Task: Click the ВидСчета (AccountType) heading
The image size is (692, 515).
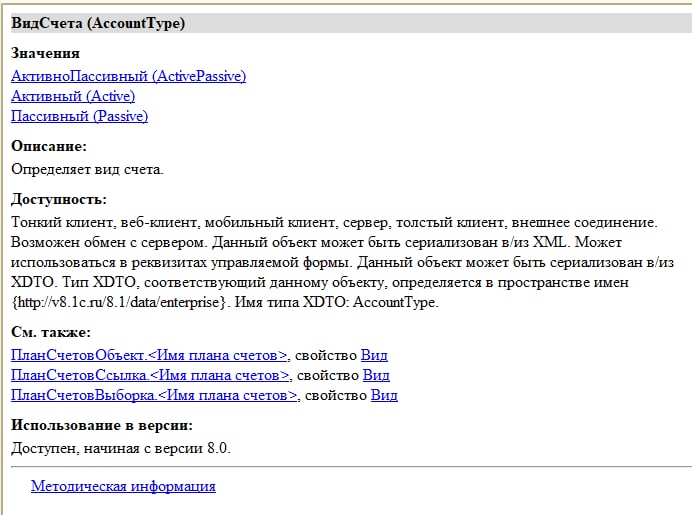Action: [x=98, y=23]
